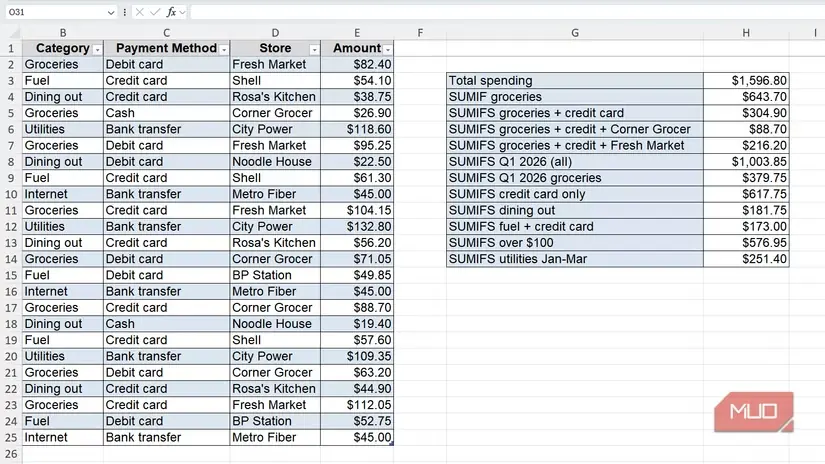Click the Total spending value $1,596.80
This screenshot has width=825, height=464.
(x=746, y=80)
